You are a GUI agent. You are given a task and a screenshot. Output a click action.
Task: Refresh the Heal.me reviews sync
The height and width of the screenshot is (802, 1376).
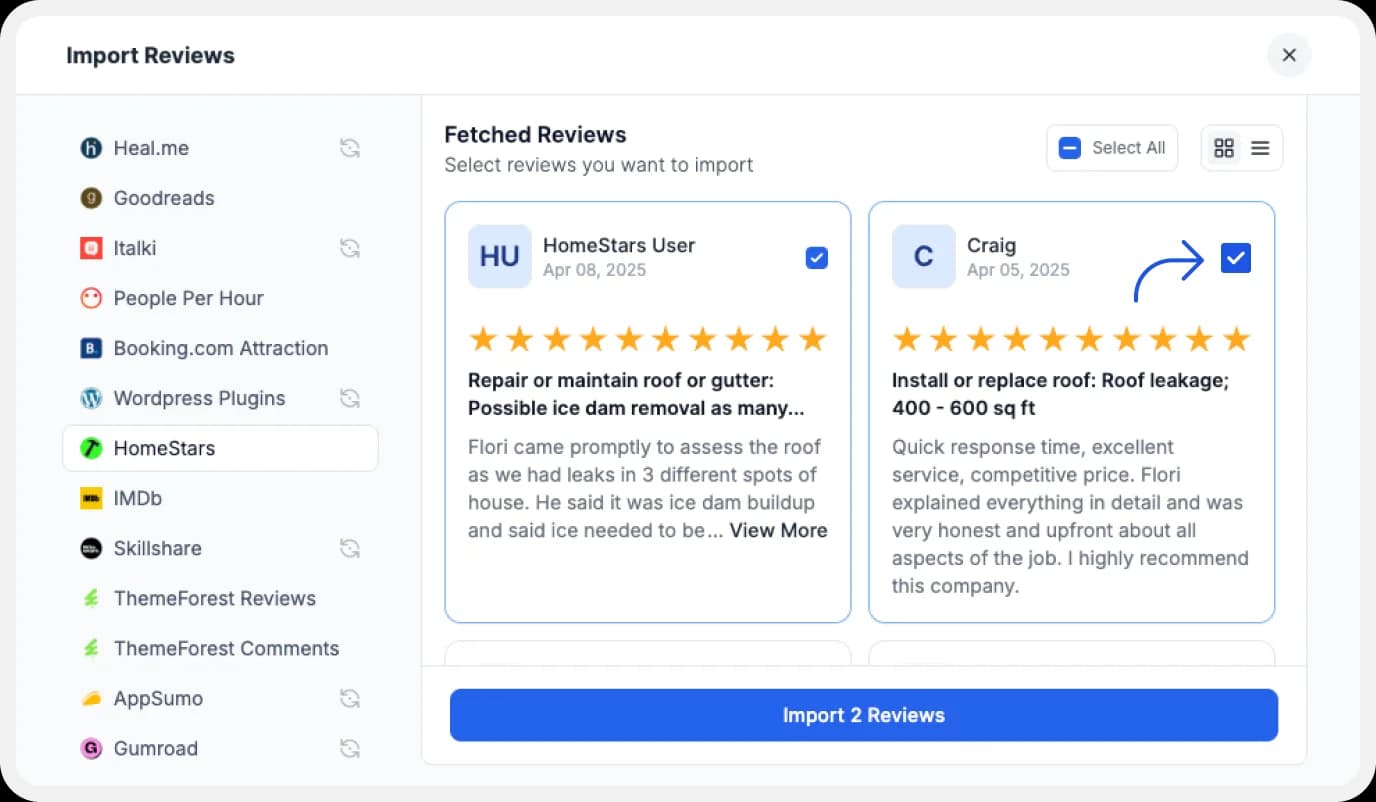[x=349, y=148]
